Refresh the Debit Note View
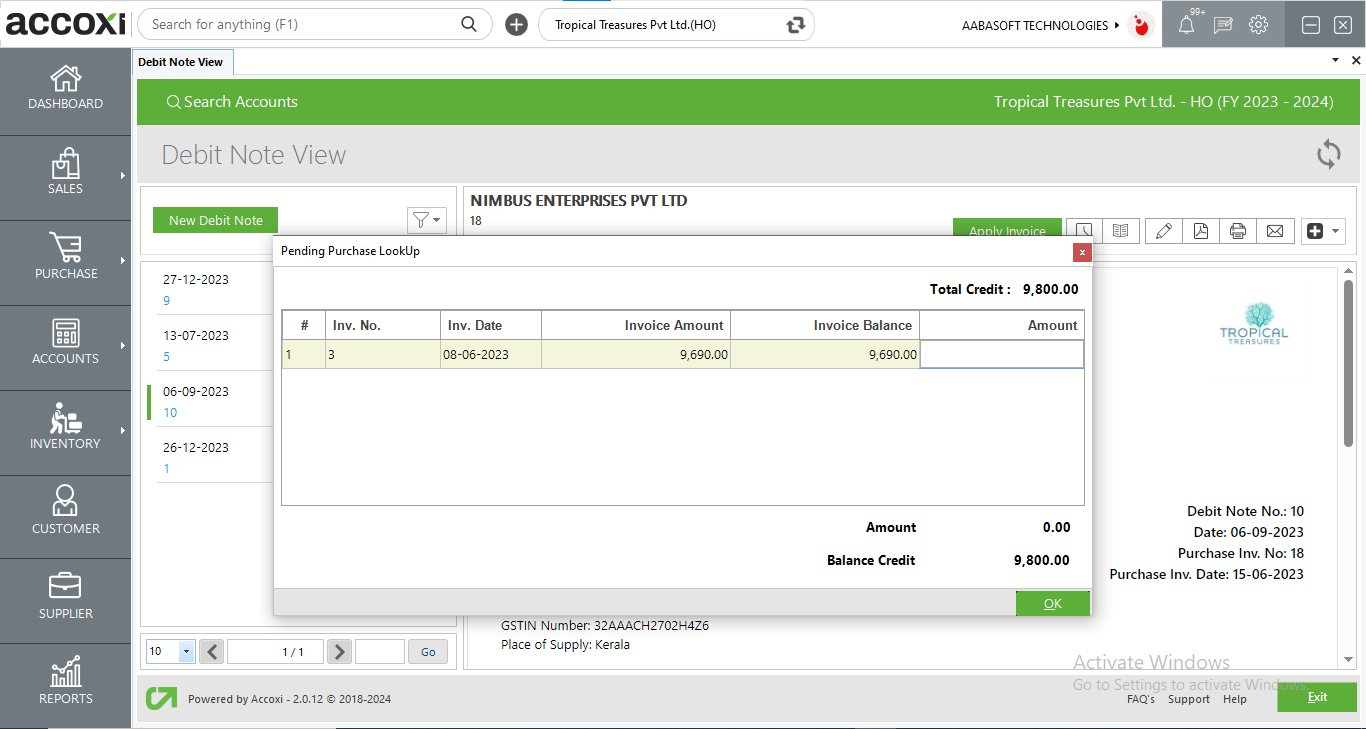This screenshot has height=729, width=1366. tap(1328, 154)
